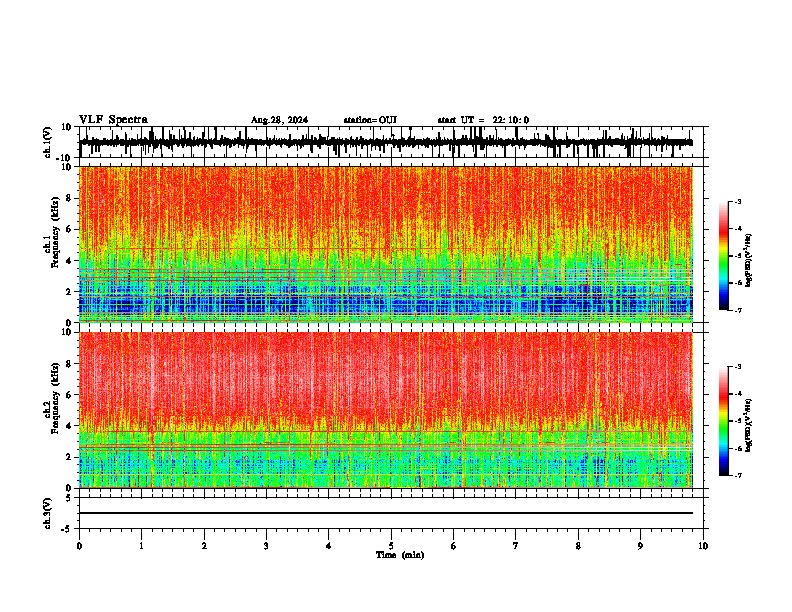Click the "-7" tick on ch.2 color bar
Viewport: 792px width, 612px height.
[x=737, y=475]
